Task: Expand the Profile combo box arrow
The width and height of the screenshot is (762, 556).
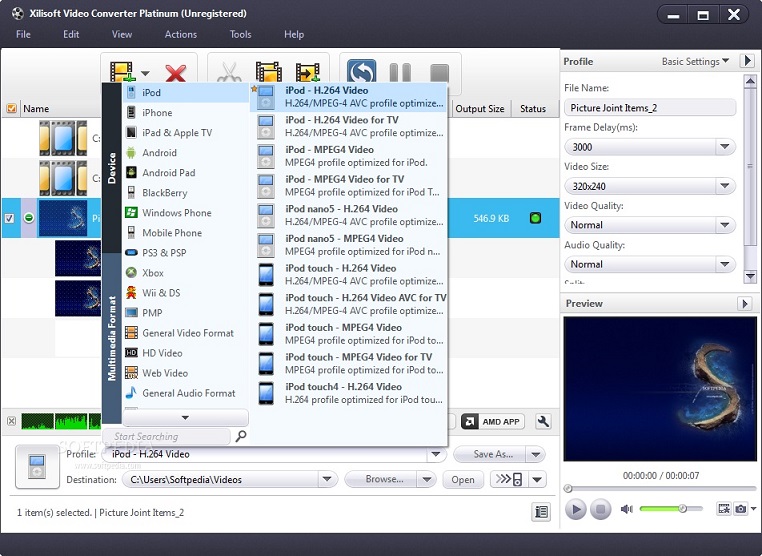Action: click(435, 455)
